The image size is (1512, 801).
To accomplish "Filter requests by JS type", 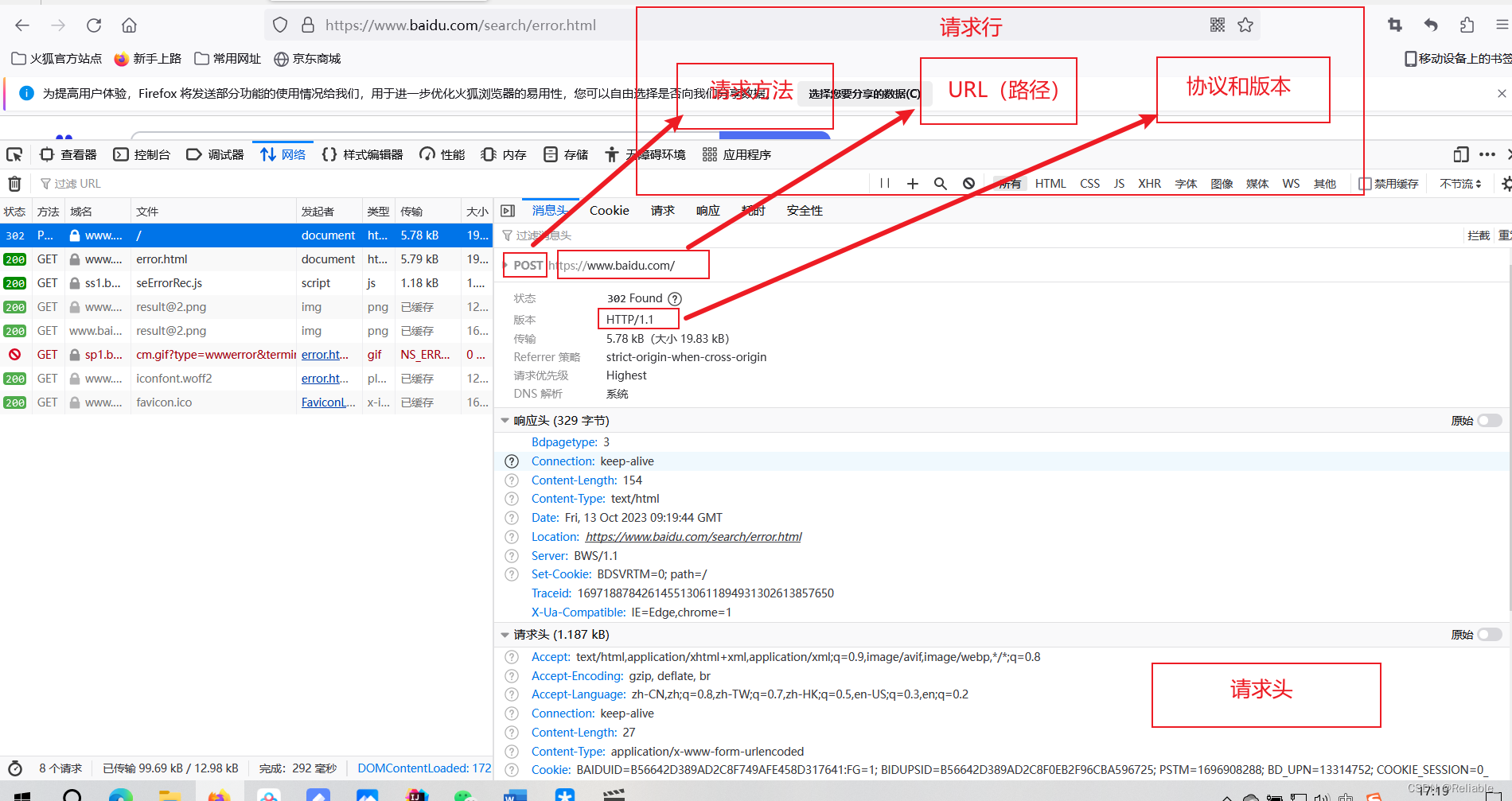I will [x=1119, y=184].
